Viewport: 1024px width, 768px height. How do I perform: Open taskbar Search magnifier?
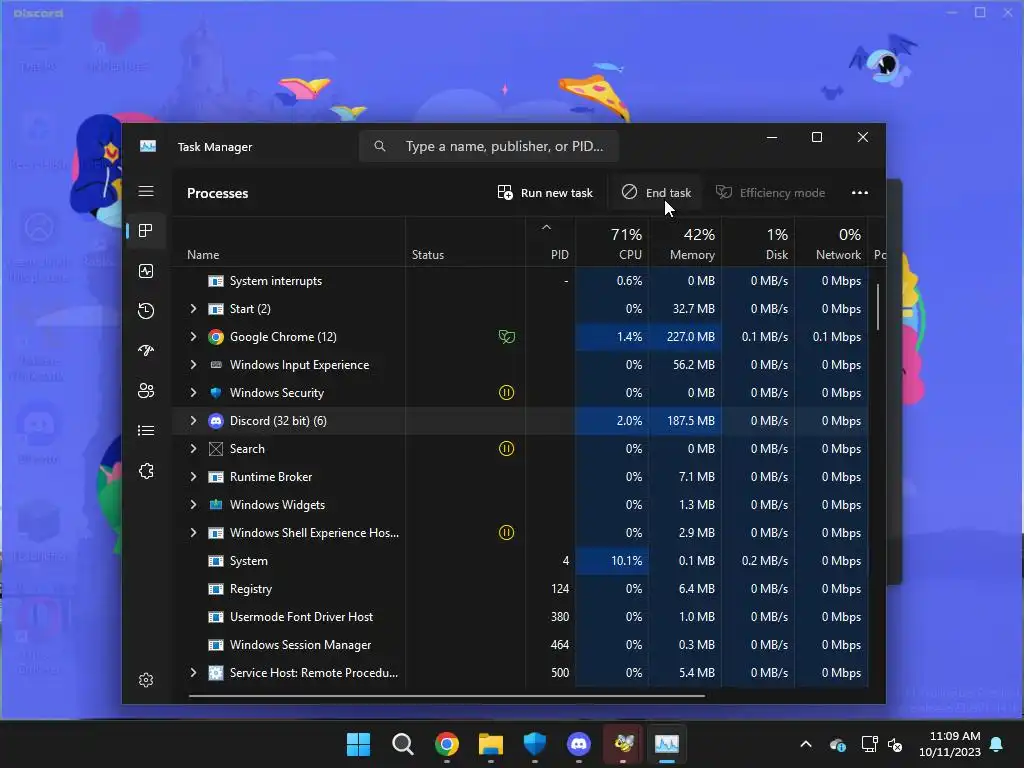(x=402, y=744)
